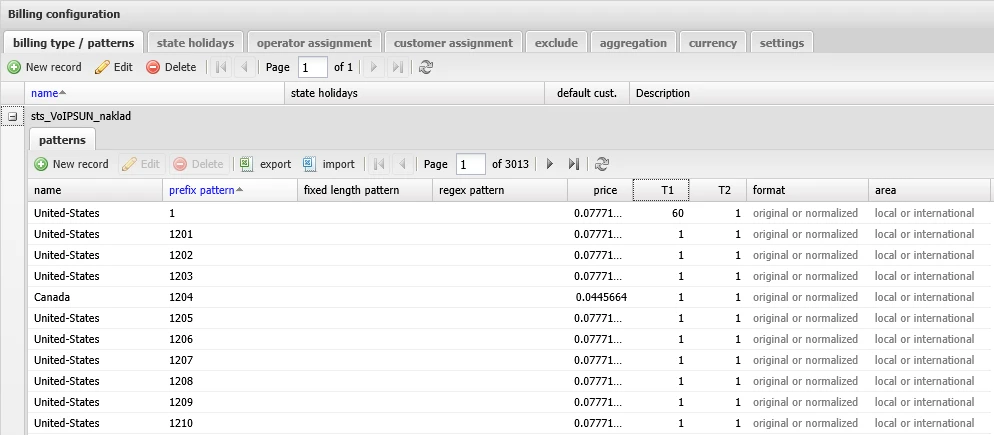Click prefix pattern cell 1201
The height and width of the screenshot is (435, 994).
click(229, 235)
